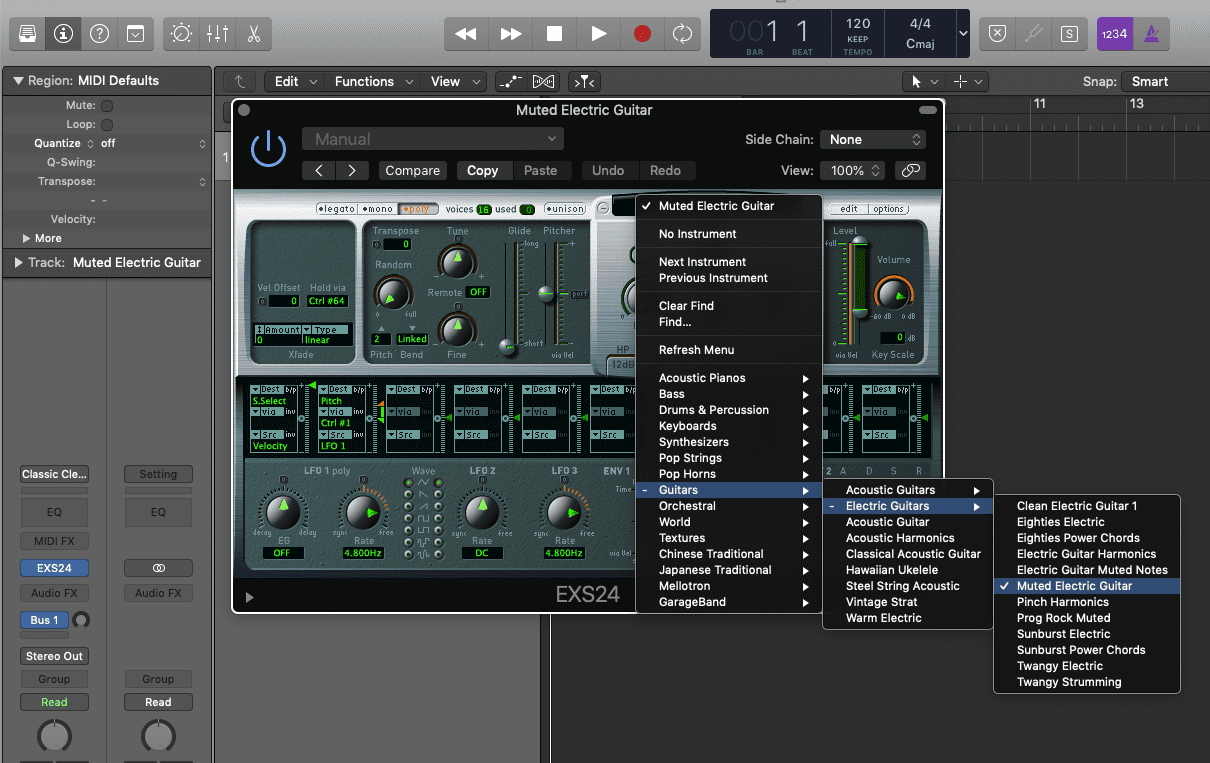This screenshot has width=1210, height=763.
Task: Enable the Mute checkbox in Region inspector
Action: click(106, 105)
